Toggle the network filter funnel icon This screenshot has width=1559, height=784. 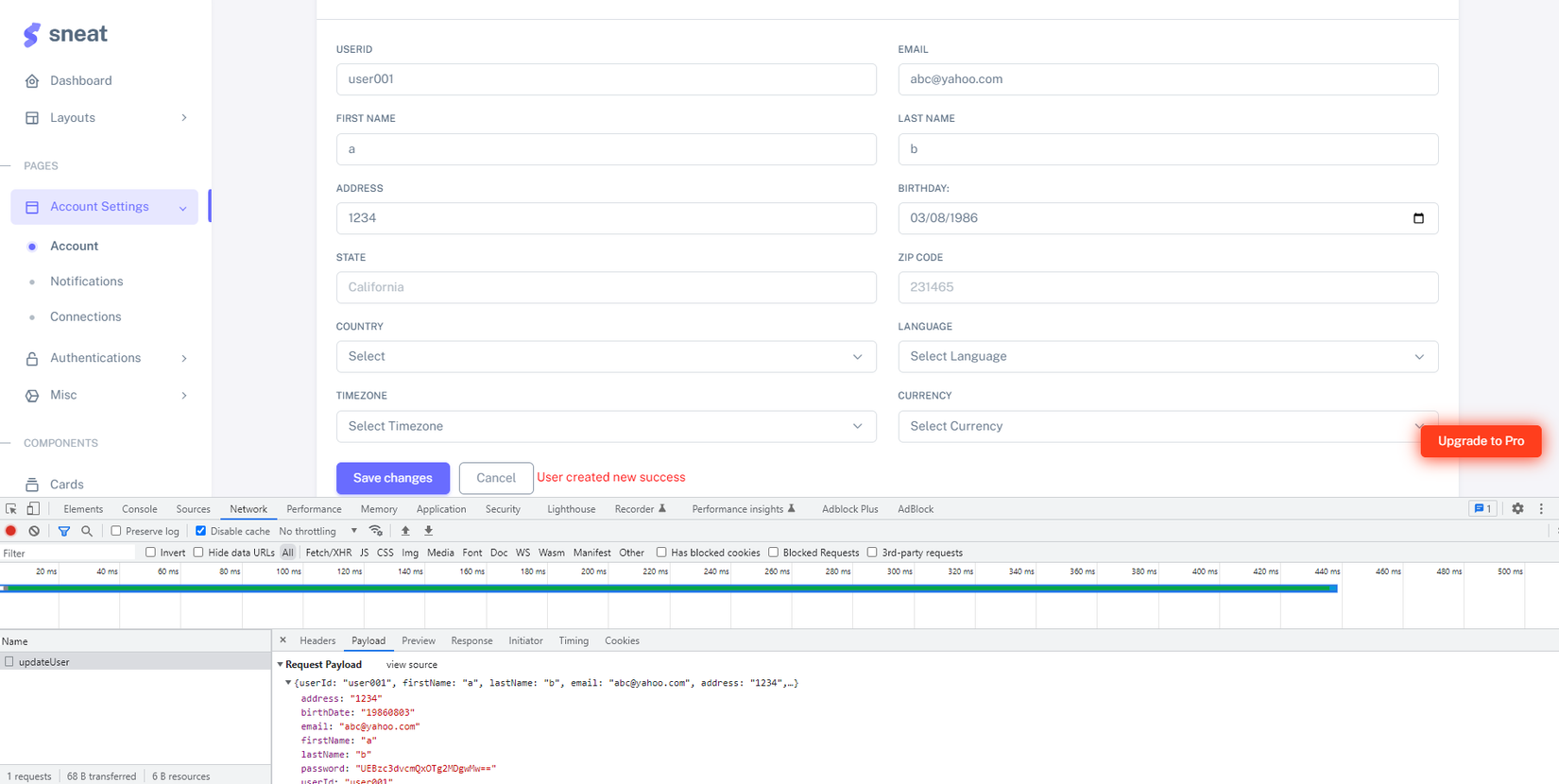tap(64, 531)
